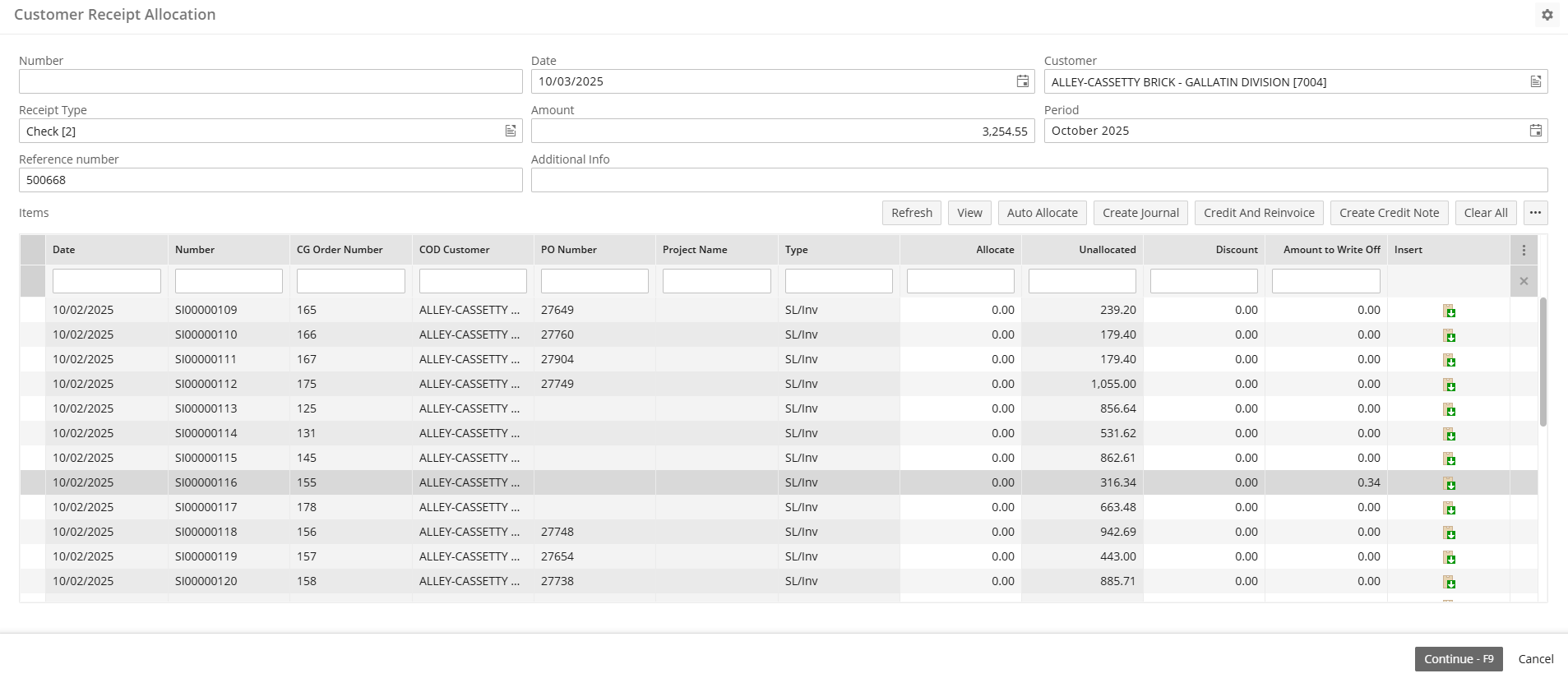
Task: Open the settings gear icon
Action: [1547, 15]
